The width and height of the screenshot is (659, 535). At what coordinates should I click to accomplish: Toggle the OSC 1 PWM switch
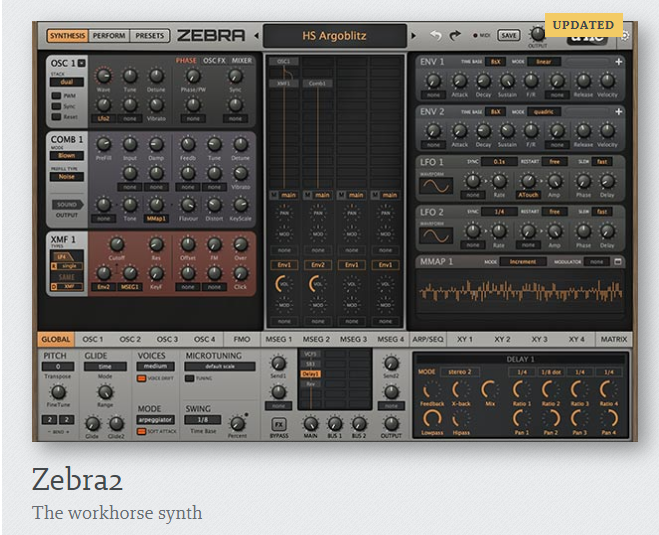[x=56, y=95]
